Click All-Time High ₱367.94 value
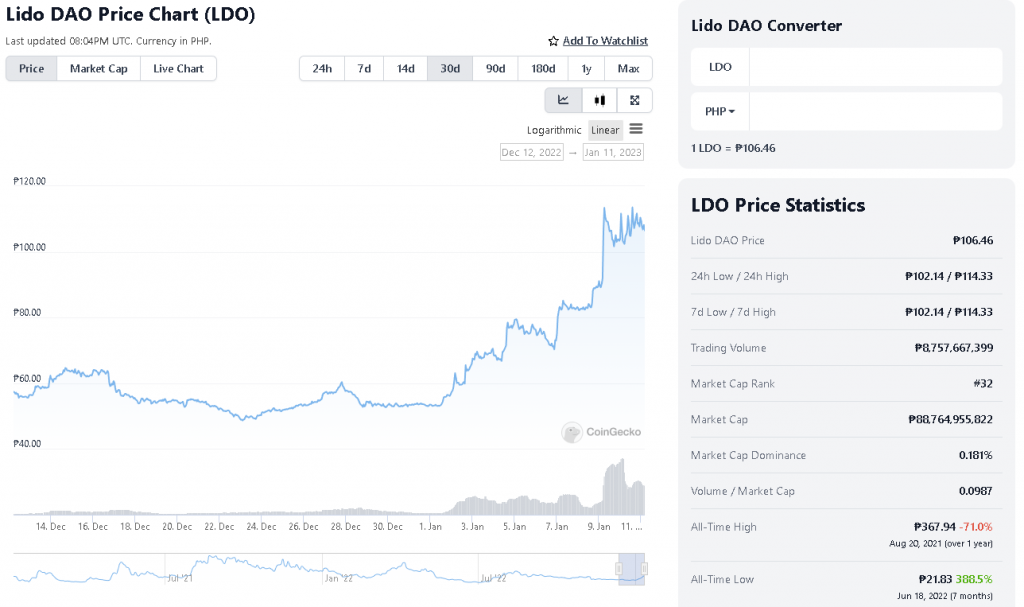Image resolution: width=1024 pixels, height=607 pixels. click(935, 527)
